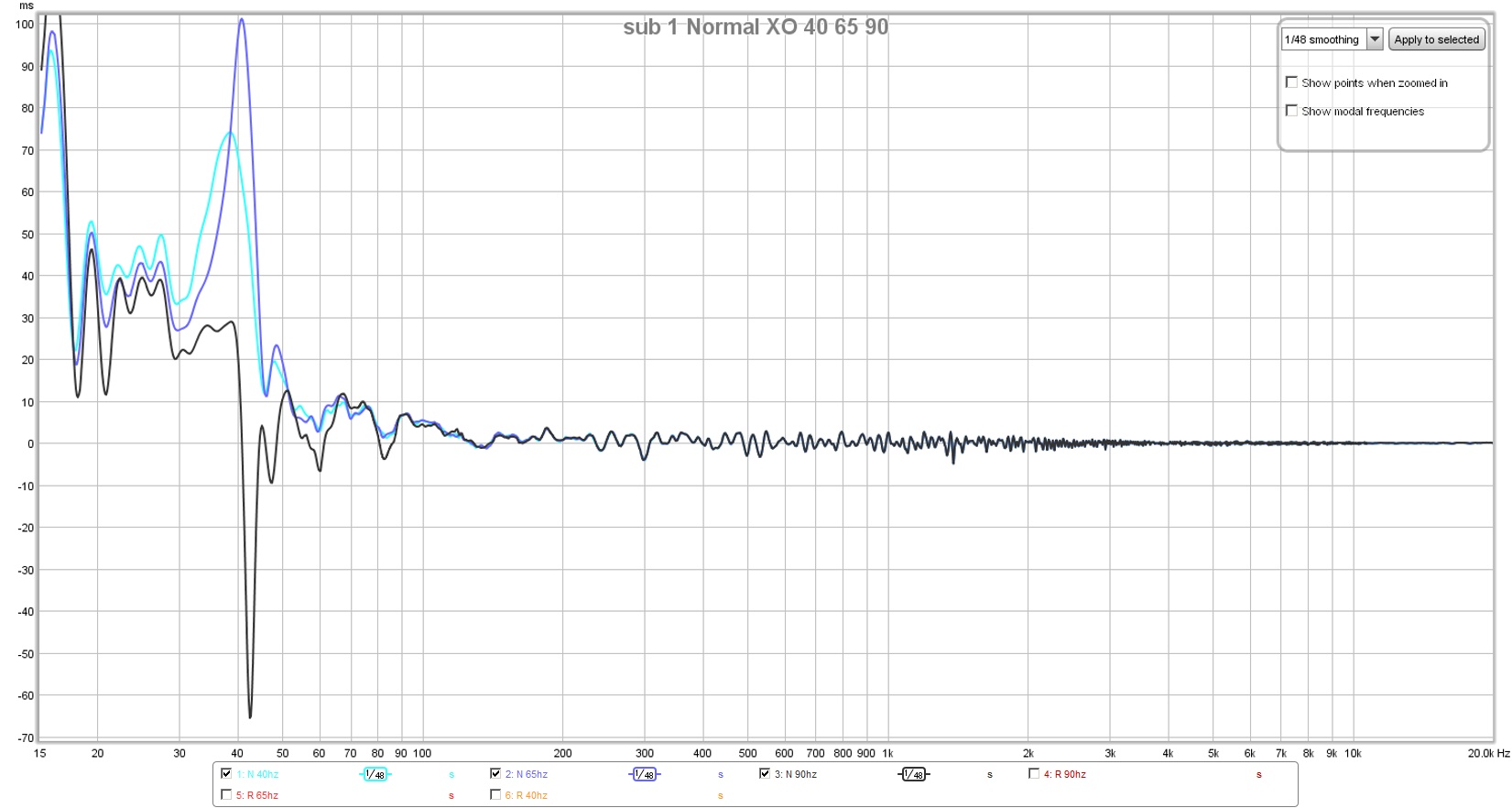Click the 's' value readout for R 40hz
1512x808 pixels.
coord(721,796)
